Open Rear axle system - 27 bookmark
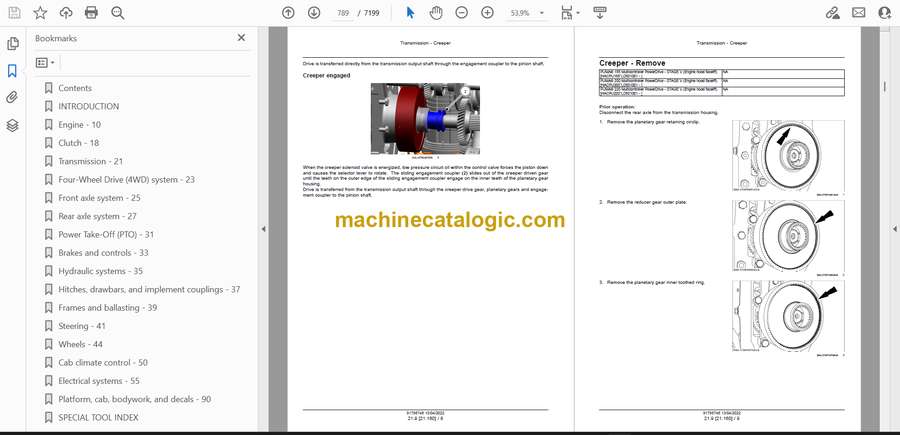This screenshot has width=900, height=435. 98,216
